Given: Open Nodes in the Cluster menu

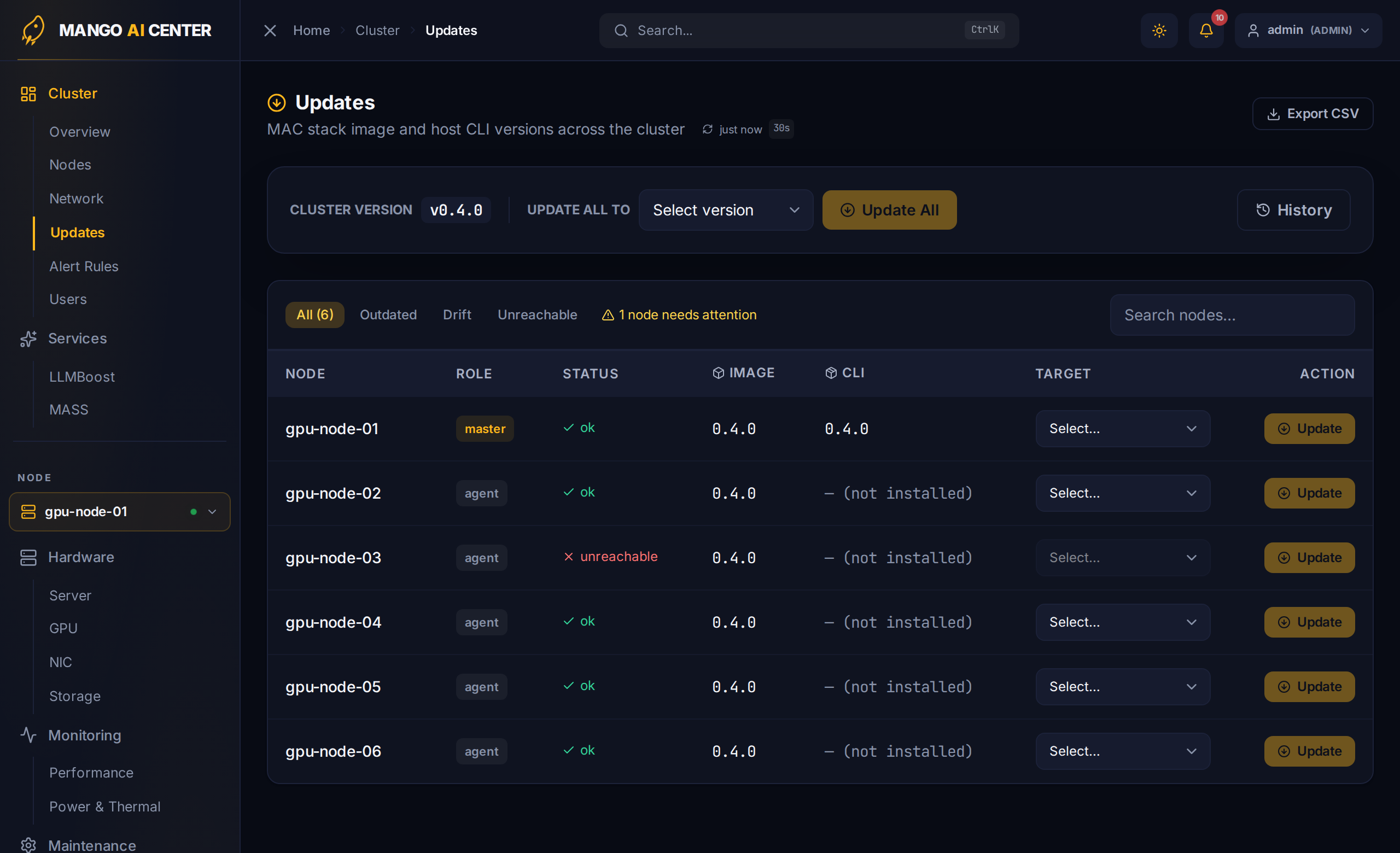Looking at the screenshot, I should point(70,165).
